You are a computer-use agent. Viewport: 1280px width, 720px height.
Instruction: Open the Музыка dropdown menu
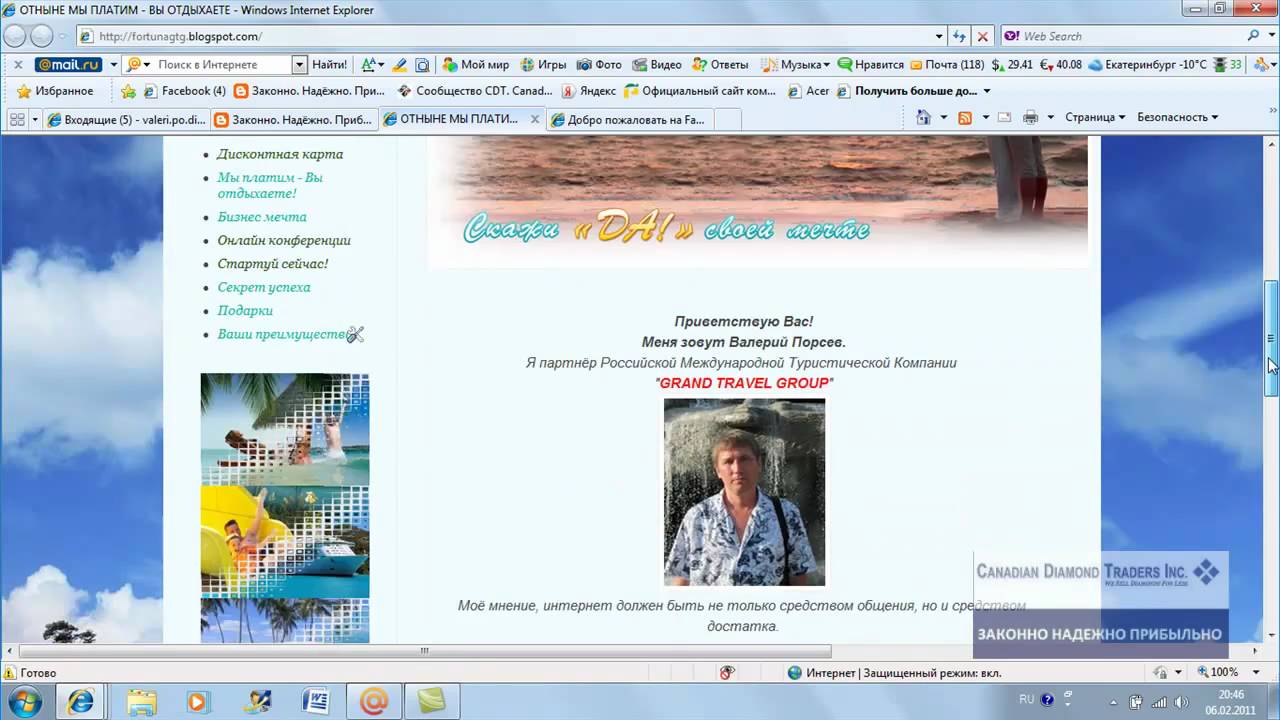795,64
